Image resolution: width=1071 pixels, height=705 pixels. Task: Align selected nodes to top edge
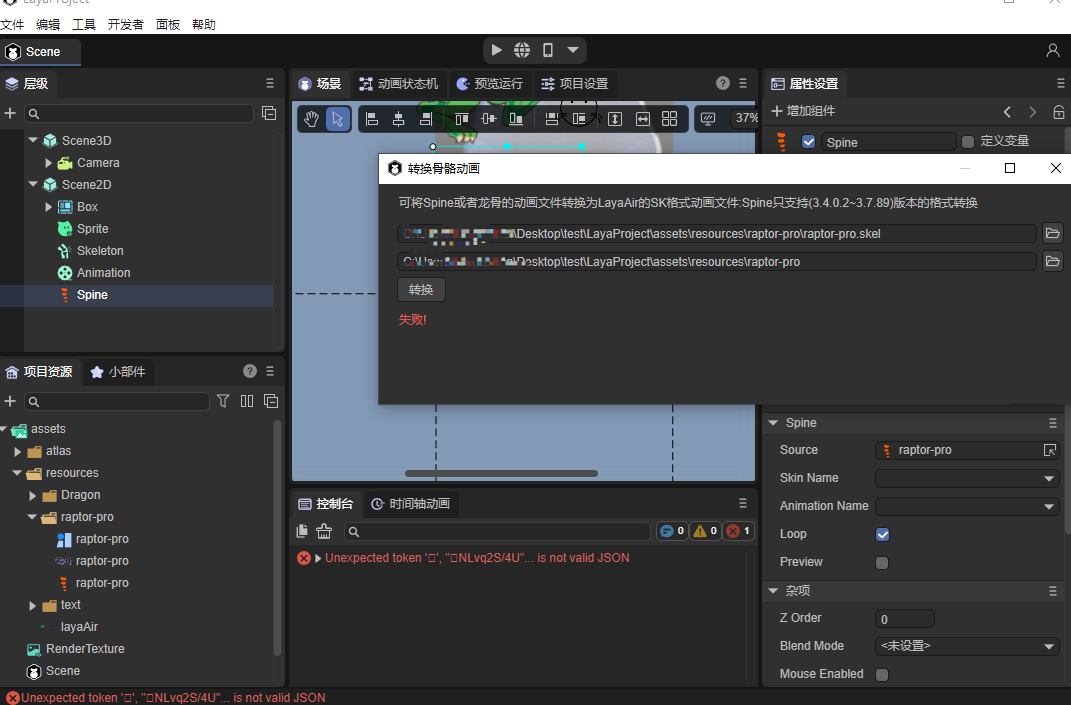tap(462, 119)
